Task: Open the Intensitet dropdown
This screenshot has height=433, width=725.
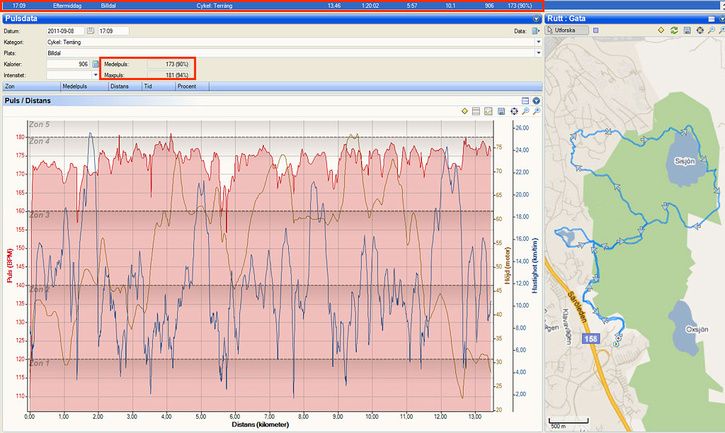Action: point(96,75)
